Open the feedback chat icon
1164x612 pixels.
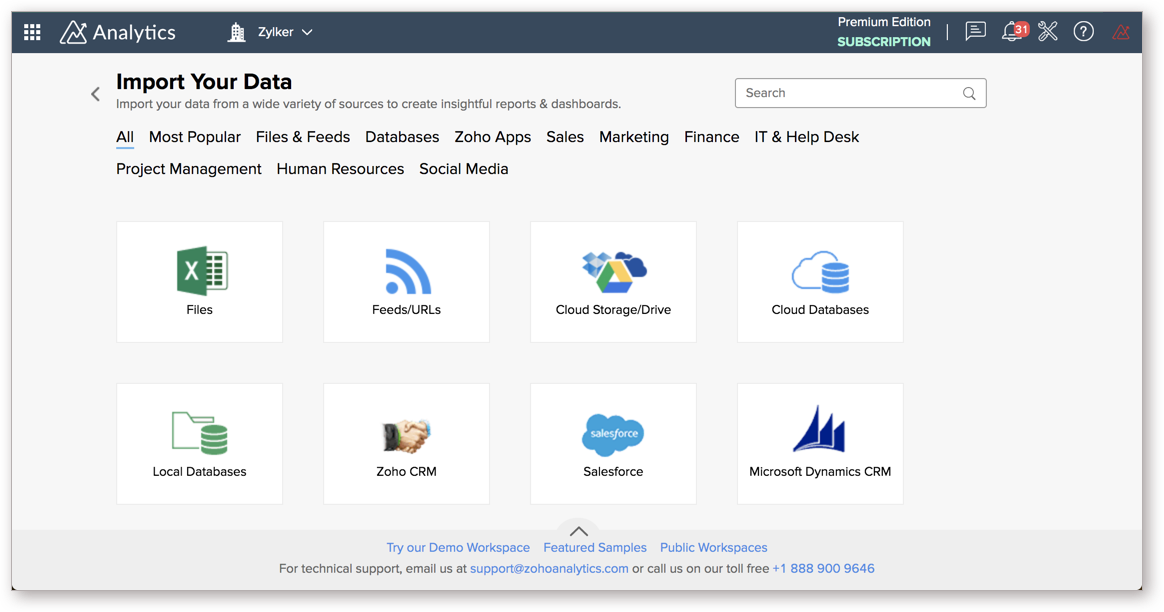tap(975, 31)
